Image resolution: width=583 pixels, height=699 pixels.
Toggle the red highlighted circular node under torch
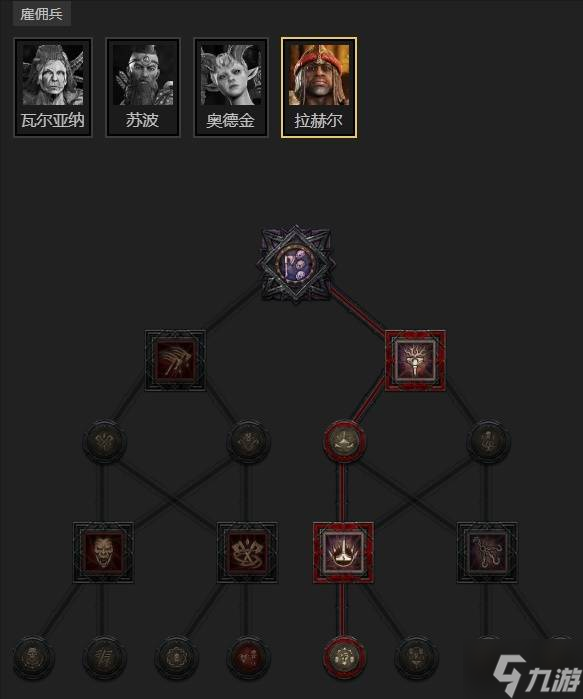[344, 441]
